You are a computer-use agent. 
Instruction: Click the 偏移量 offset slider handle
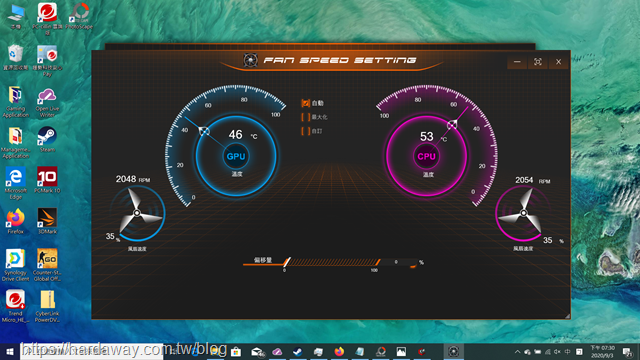(287, 262)
